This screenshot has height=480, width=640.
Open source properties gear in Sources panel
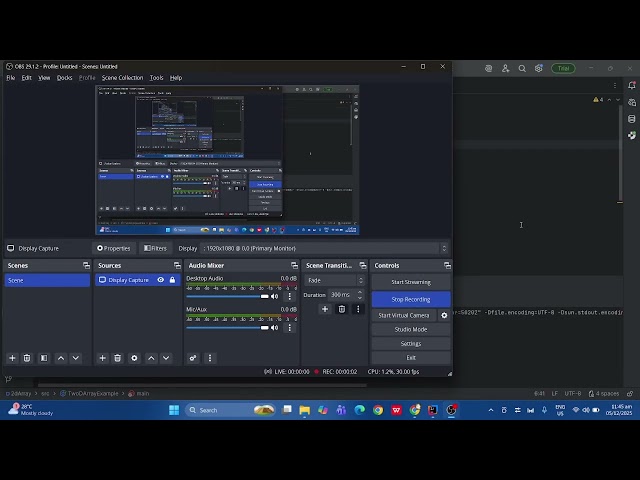point(133,358)
